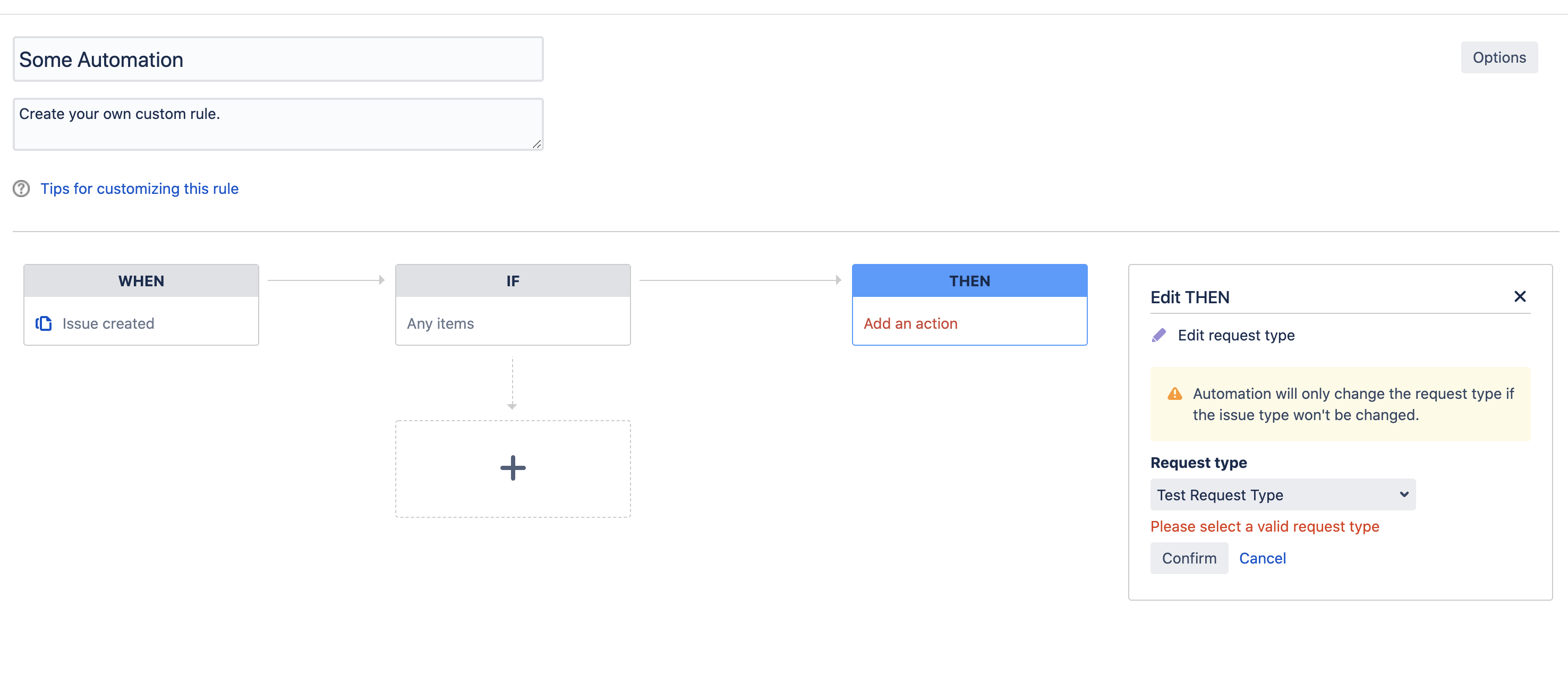Click Add an action text
Viewport: 1568px width, 700px height.
910,323
